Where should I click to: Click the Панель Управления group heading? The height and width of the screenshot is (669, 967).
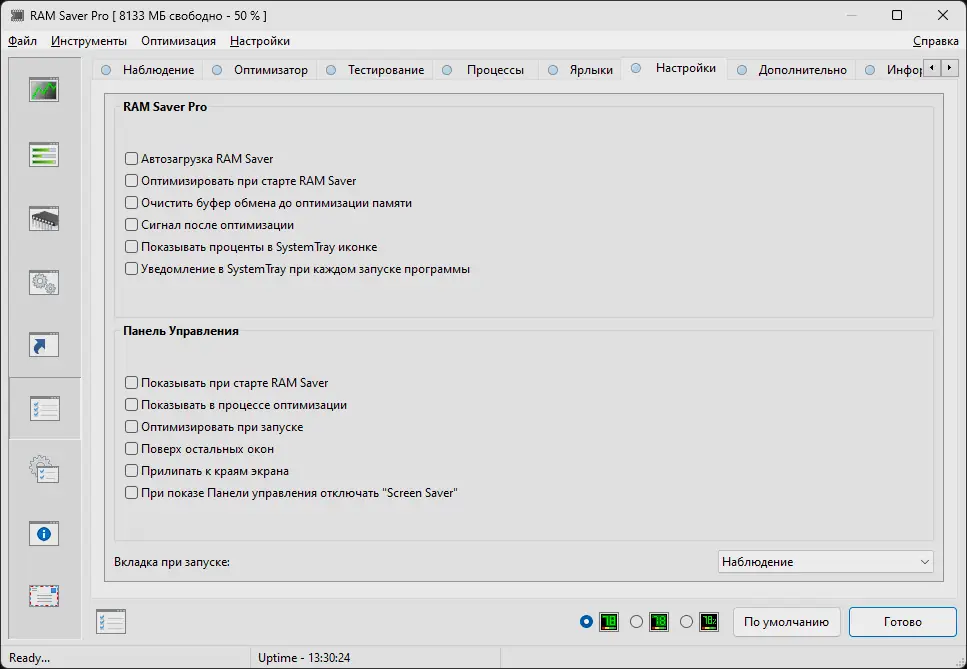pyautogui.click(x=181, y=330)
